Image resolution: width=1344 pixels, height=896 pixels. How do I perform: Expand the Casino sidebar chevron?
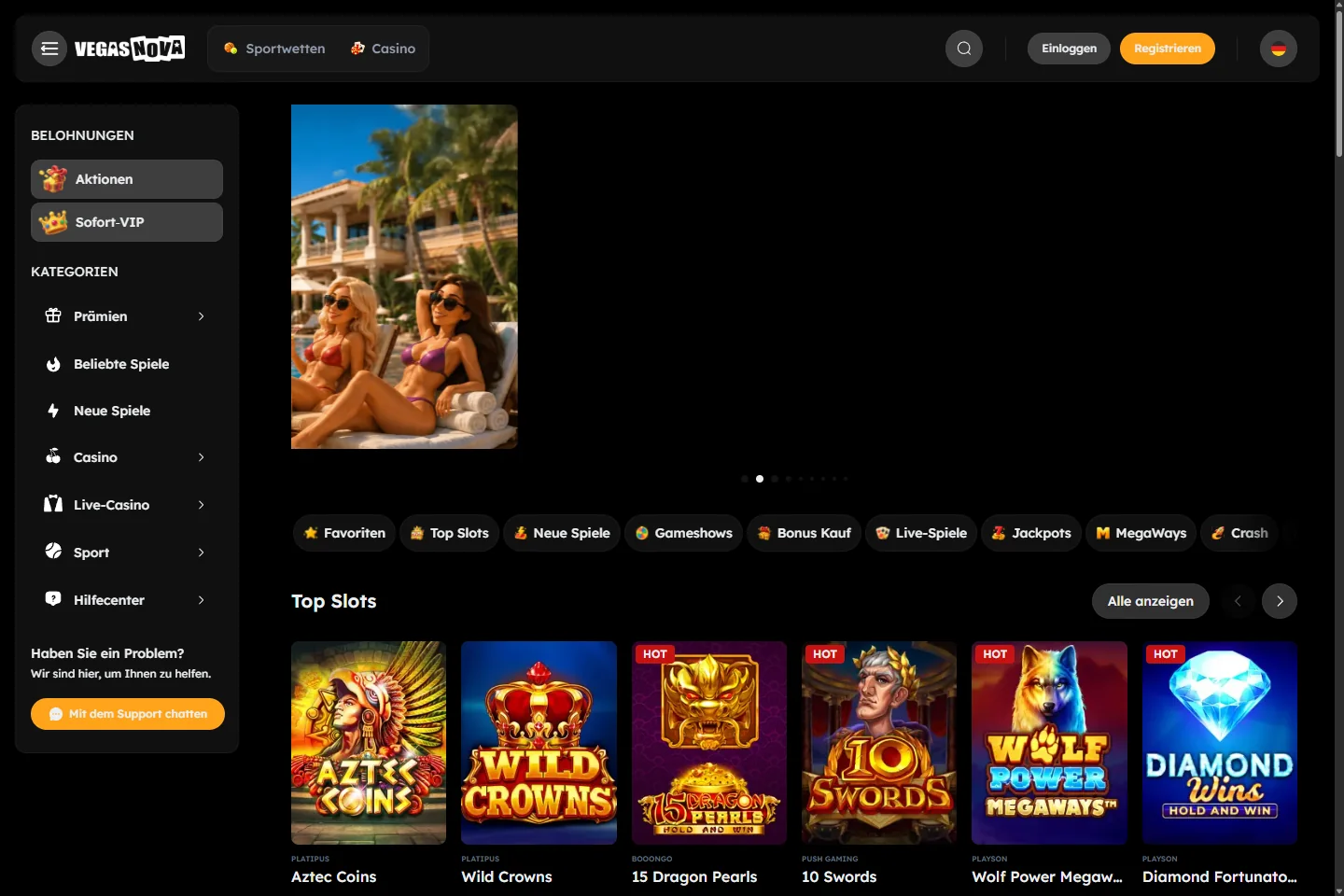click(x=201, y=457)
